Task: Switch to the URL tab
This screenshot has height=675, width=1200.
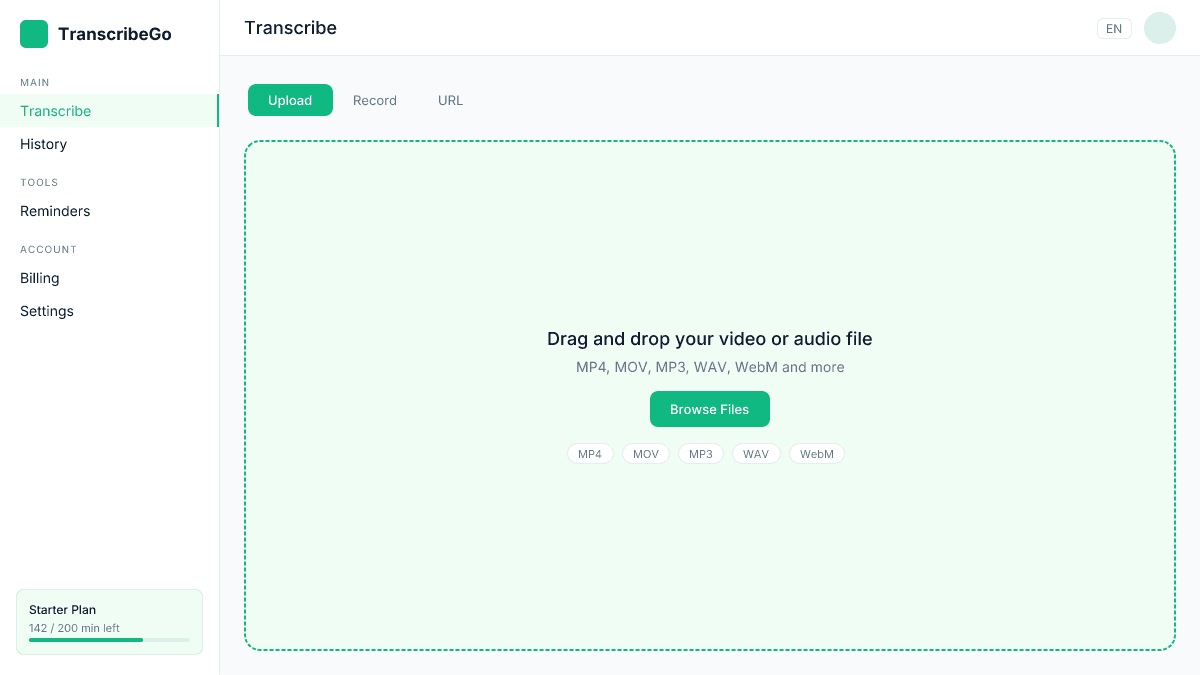Action: 450,100
